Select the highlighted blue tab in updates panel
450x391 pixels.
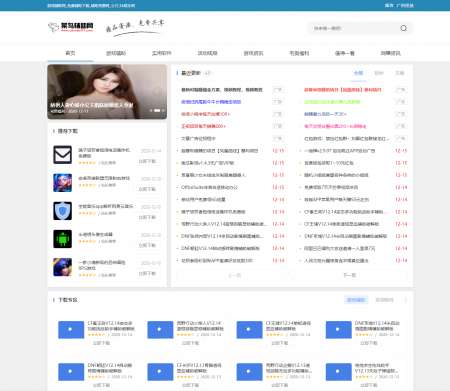pyautogui.click(x=358, y=73)
